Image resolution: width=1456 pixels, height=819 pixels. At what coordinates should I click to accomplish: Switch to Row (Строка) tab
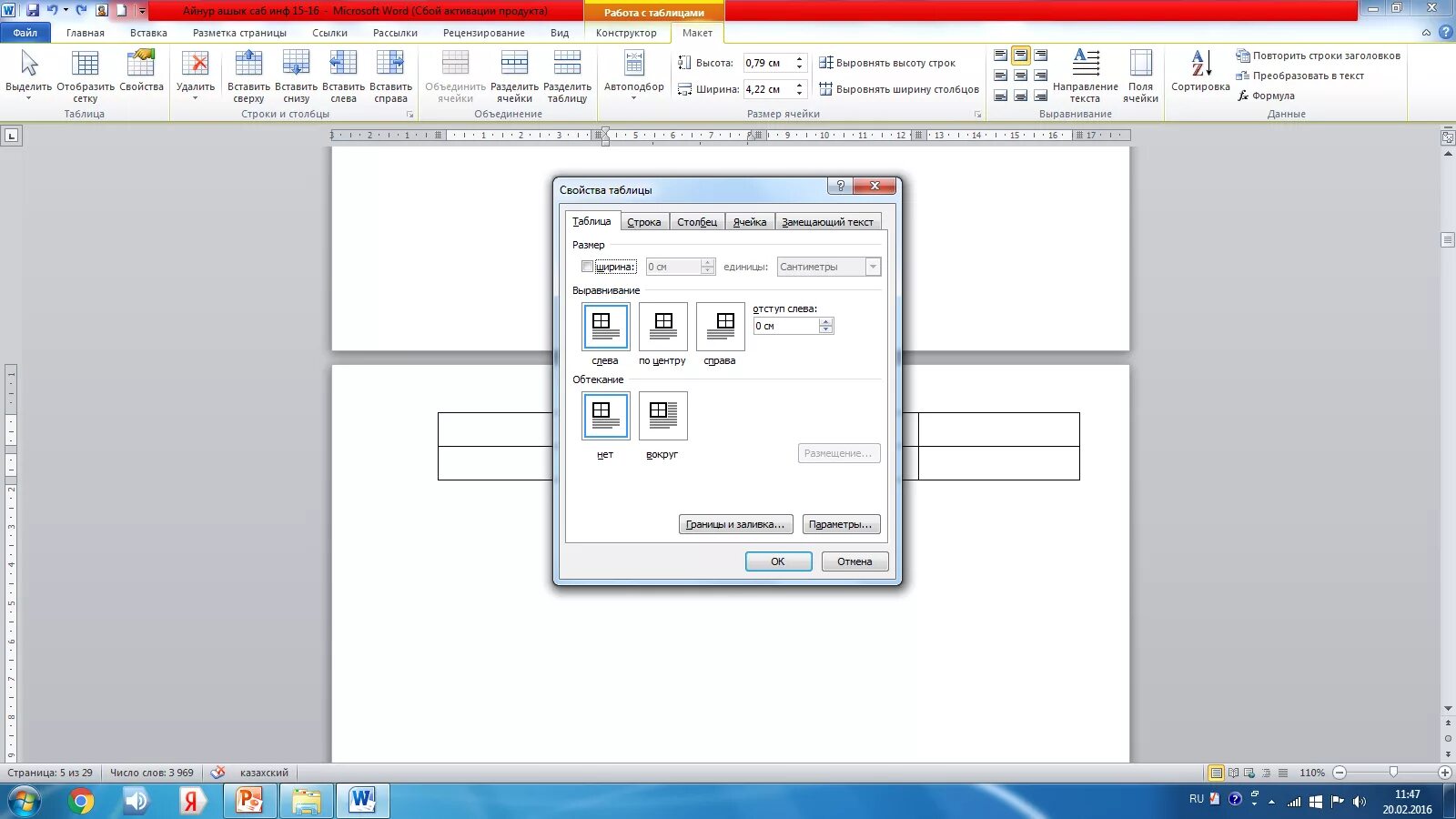644,222
